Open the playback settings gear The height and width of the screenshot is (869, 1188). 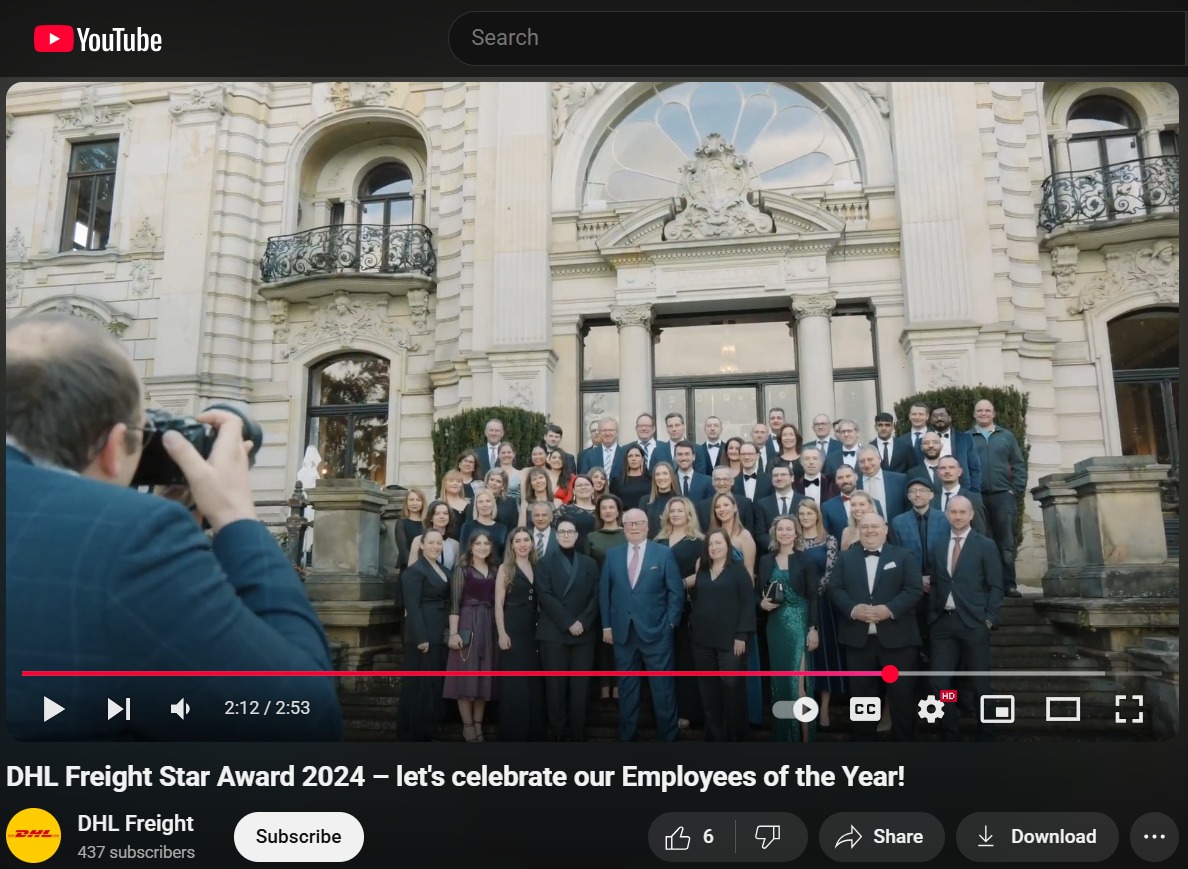point(931,709)
